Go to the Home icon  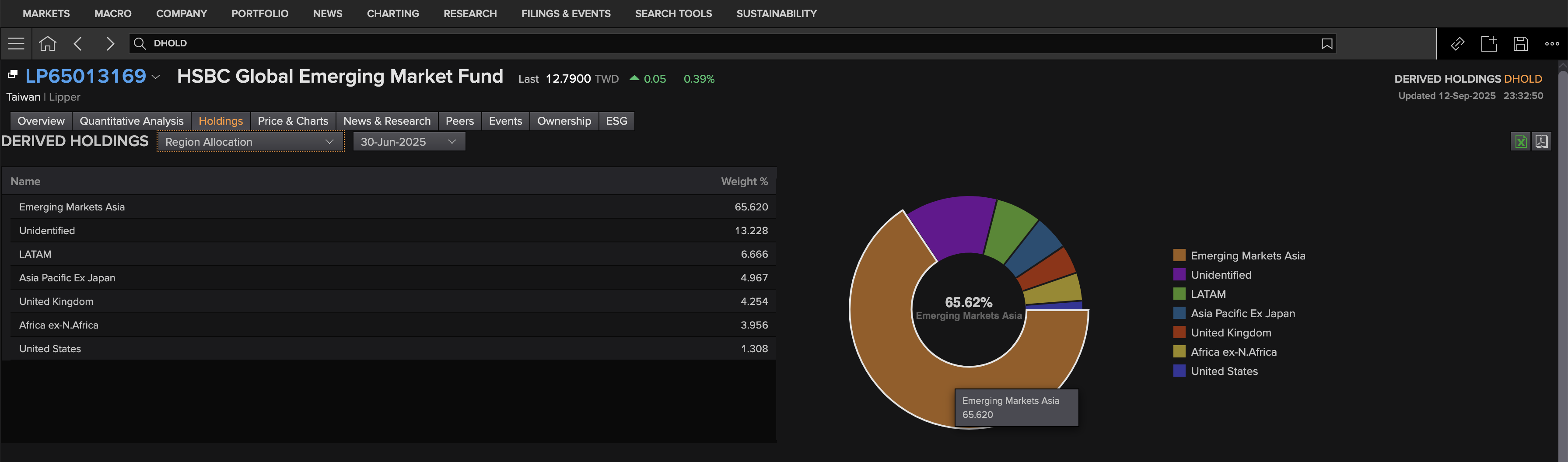(48, 43)
